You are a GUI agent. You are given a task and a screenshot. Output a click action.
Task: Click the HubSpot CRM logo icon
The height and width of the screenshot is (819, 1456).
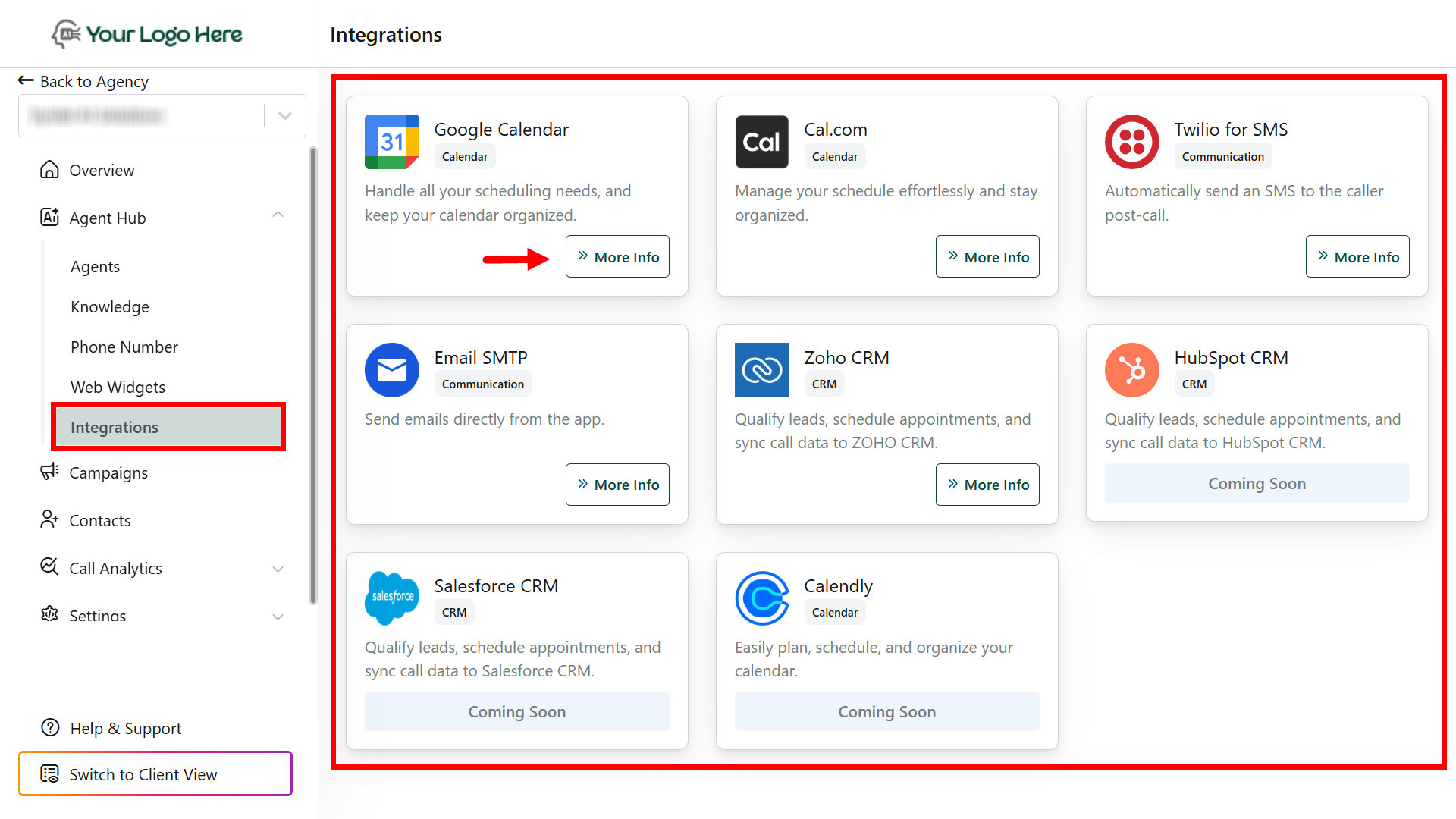pos(1131,370)
